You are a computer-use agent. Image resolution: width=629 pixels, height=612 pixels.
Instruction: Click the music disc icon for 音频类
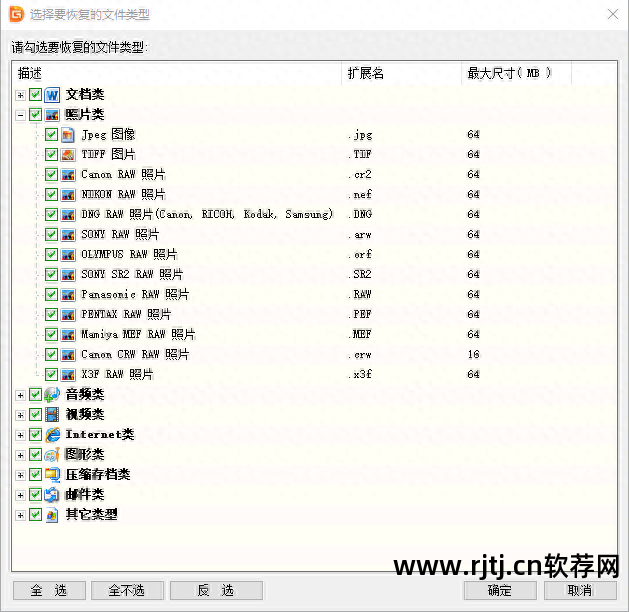tap(52, 395)
